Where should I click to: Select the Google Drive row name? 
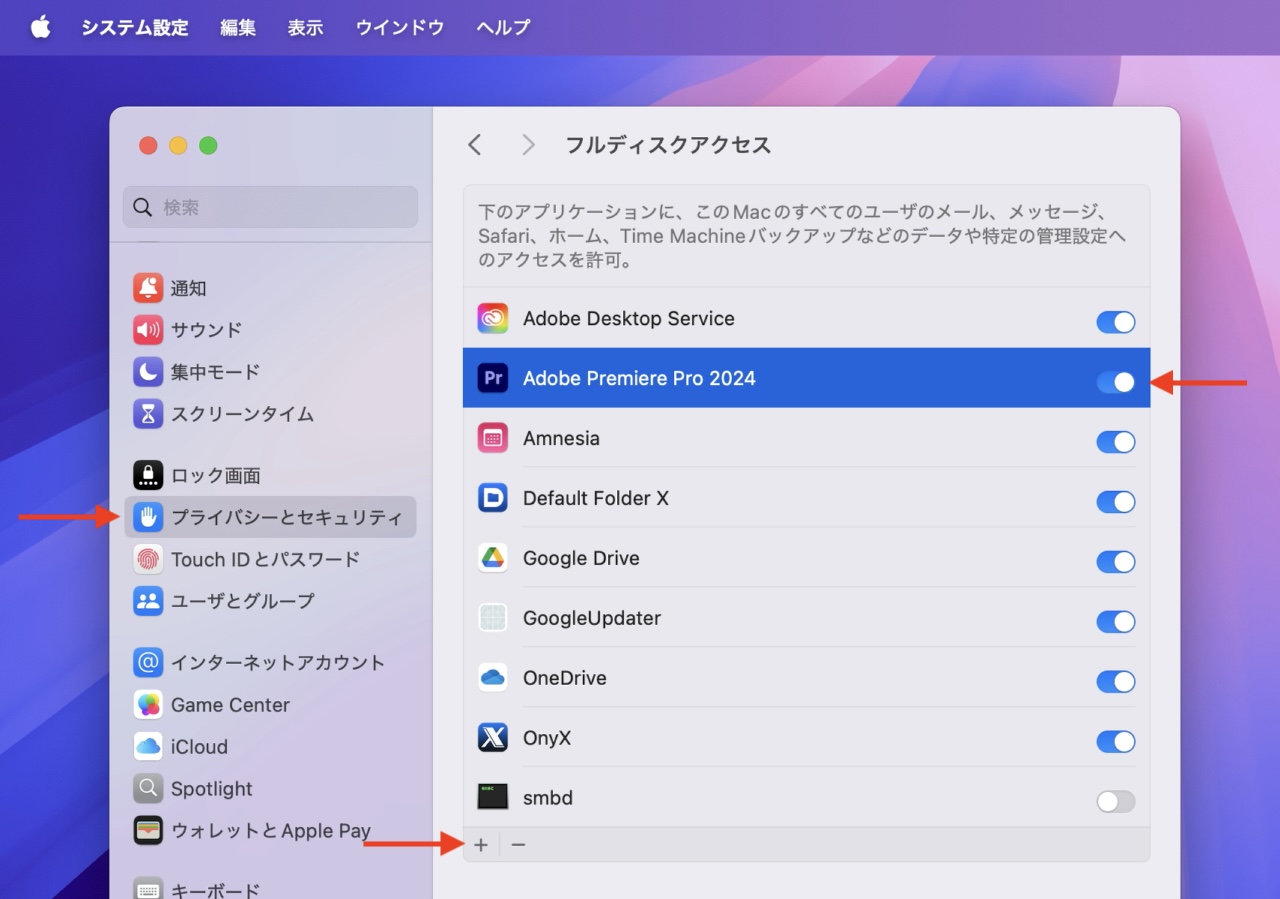pos(581,558)
